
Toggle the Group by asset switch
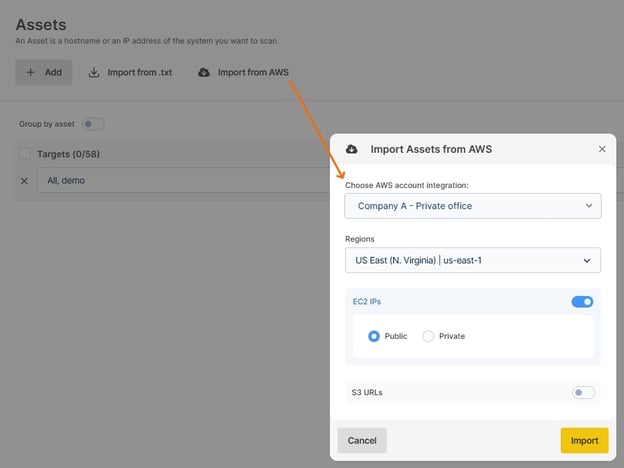(92, 124)
